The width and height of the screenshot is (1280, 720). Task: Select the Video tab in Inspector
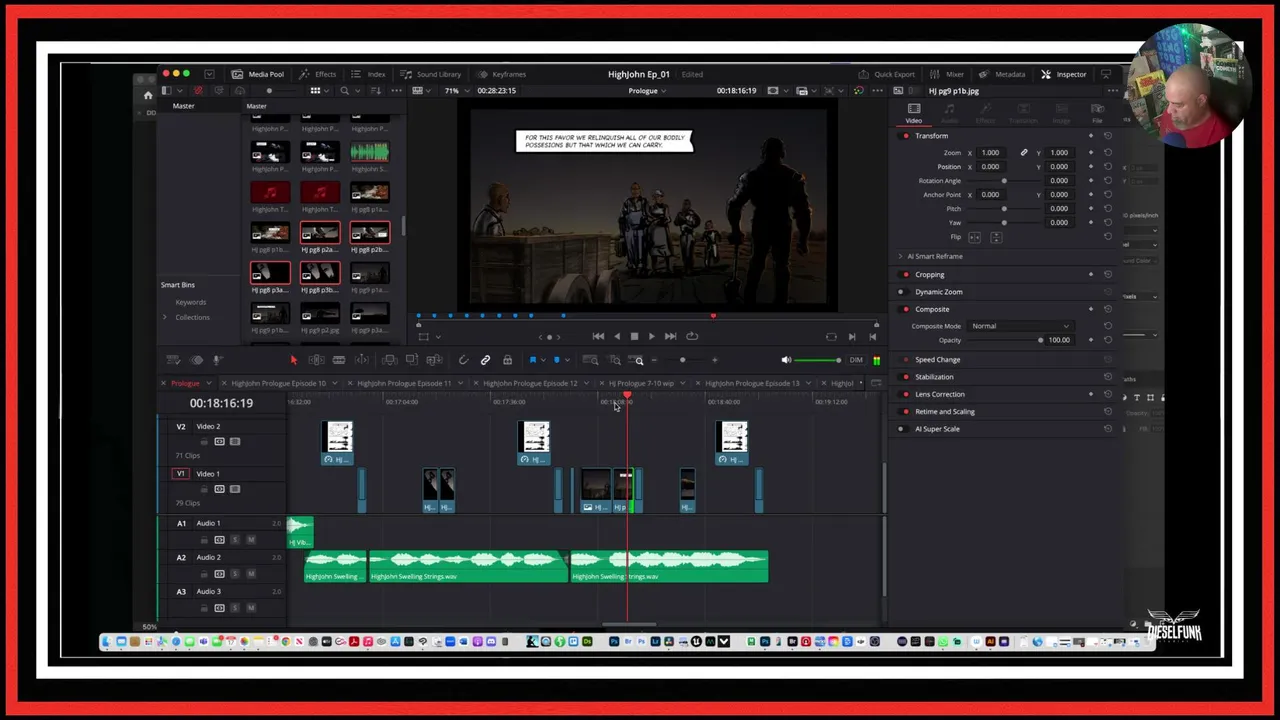[913, 113]
